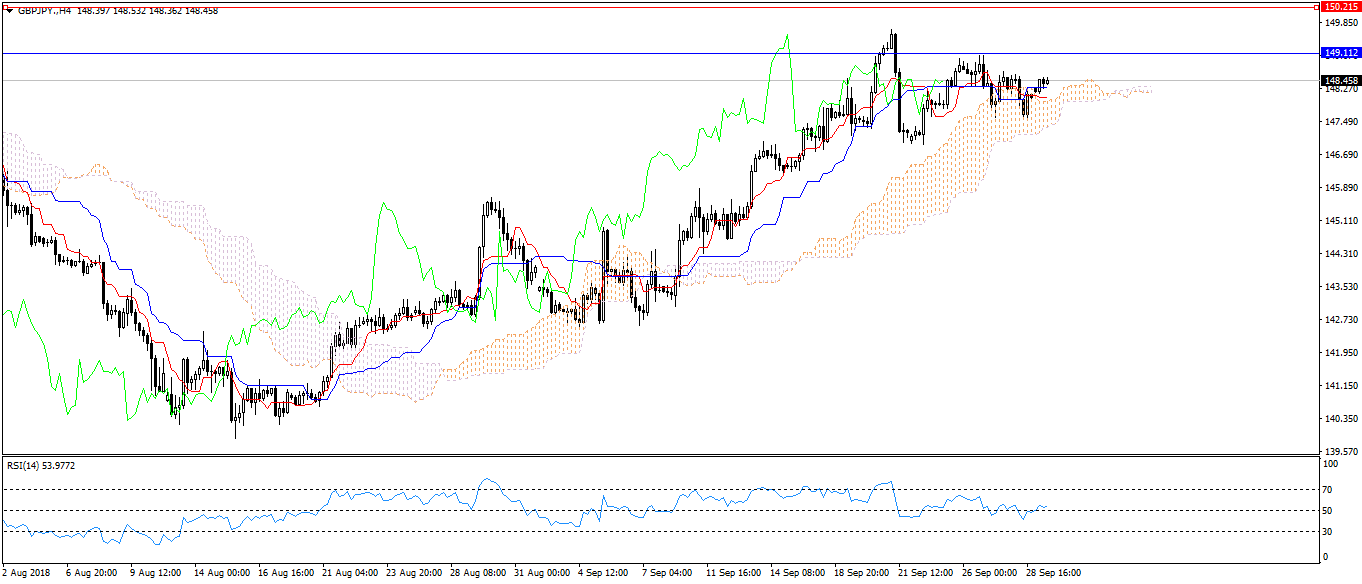Click the RSI scale value 100
This screenshot has width=1362, height=584.
[1332, 465]
